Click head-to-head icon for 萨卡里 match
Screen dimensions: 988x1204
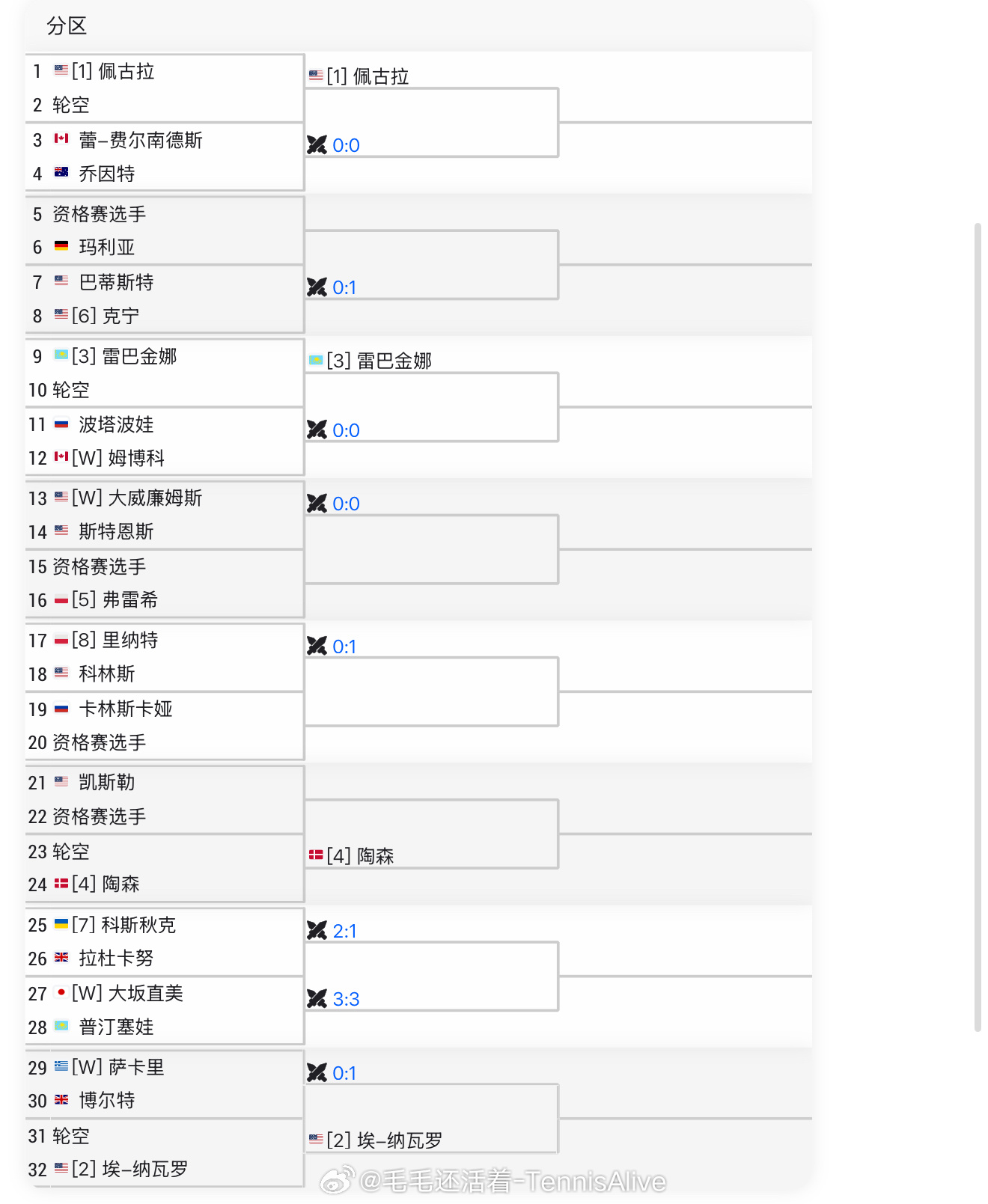coord(317,1073)
